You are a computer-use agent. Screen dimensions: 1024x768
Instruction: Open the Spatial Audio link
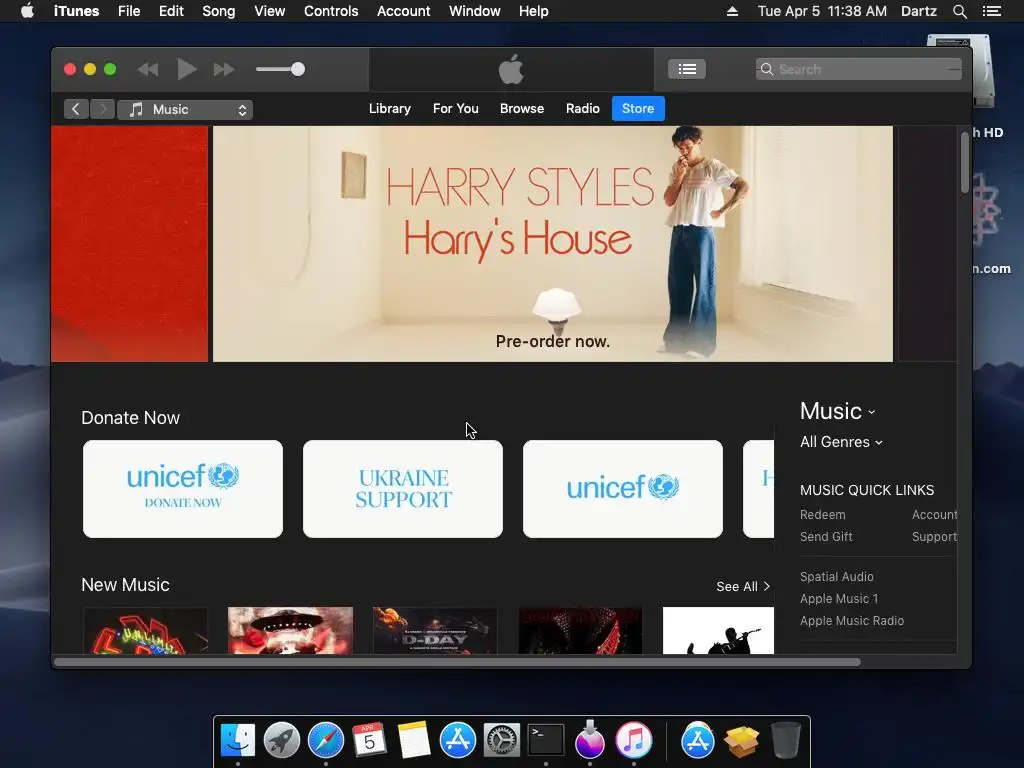point(837,577)
